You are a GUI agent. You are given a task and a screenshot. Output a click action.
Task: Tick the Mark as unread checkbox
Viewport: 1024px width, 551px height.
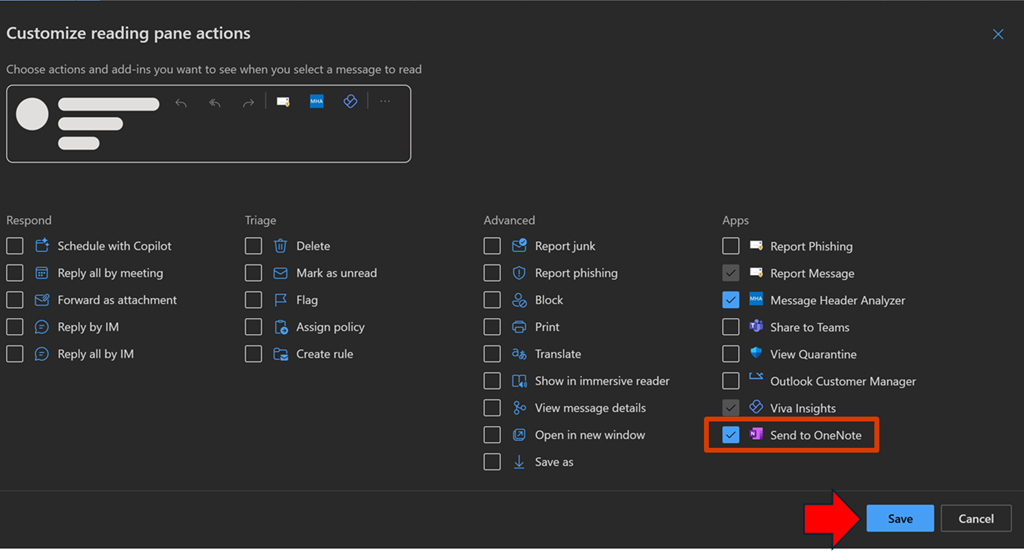click(254, 273)
